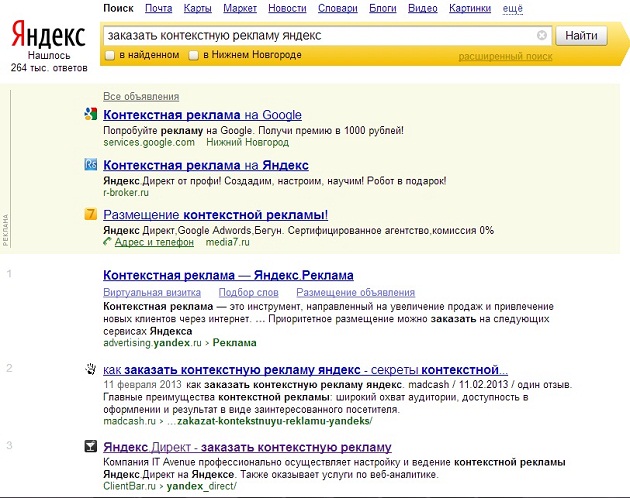Viewport: 630px width, 498px height.
Task: Click the Google favicon beside the first ad
Action: point(90,114)
